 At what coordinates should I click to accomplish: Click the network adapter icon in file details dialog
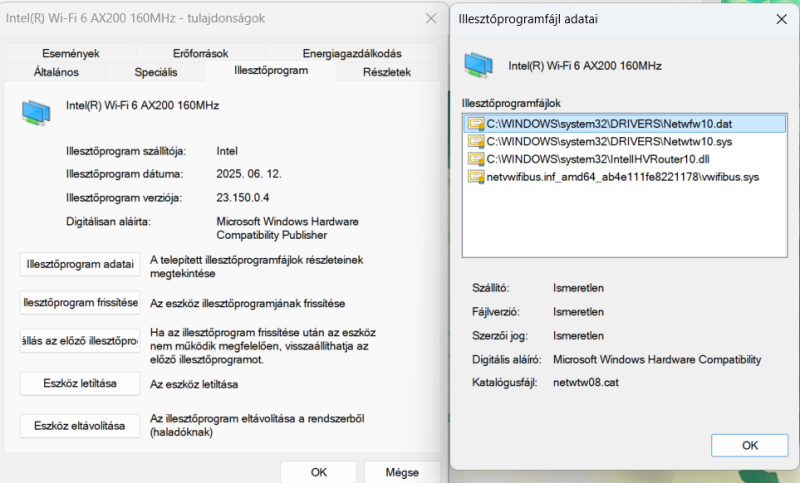tap(479, 65)
